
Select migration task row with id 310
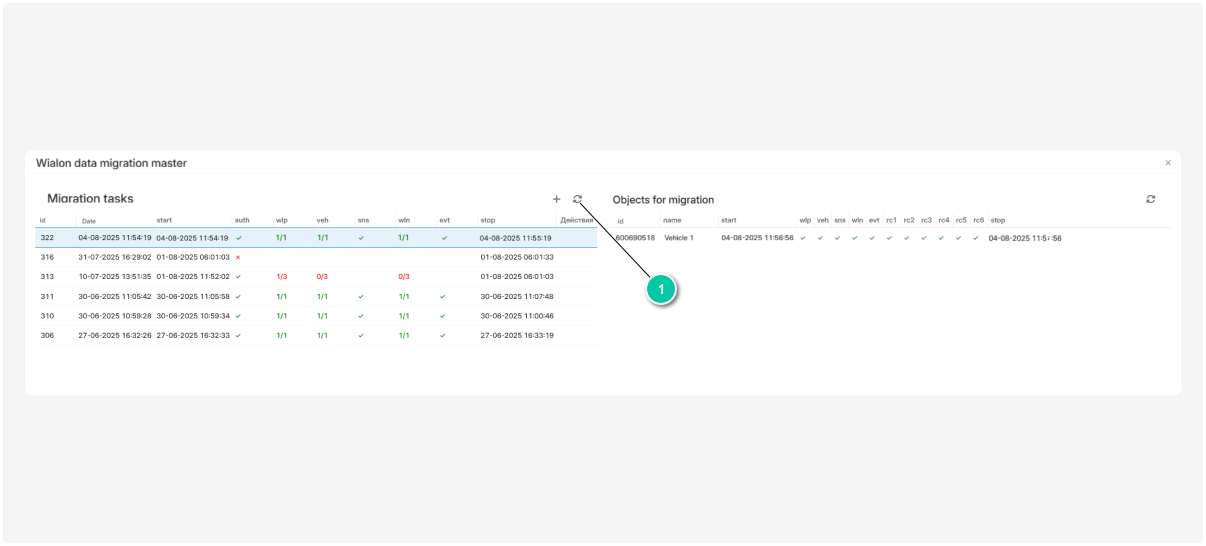47,316
